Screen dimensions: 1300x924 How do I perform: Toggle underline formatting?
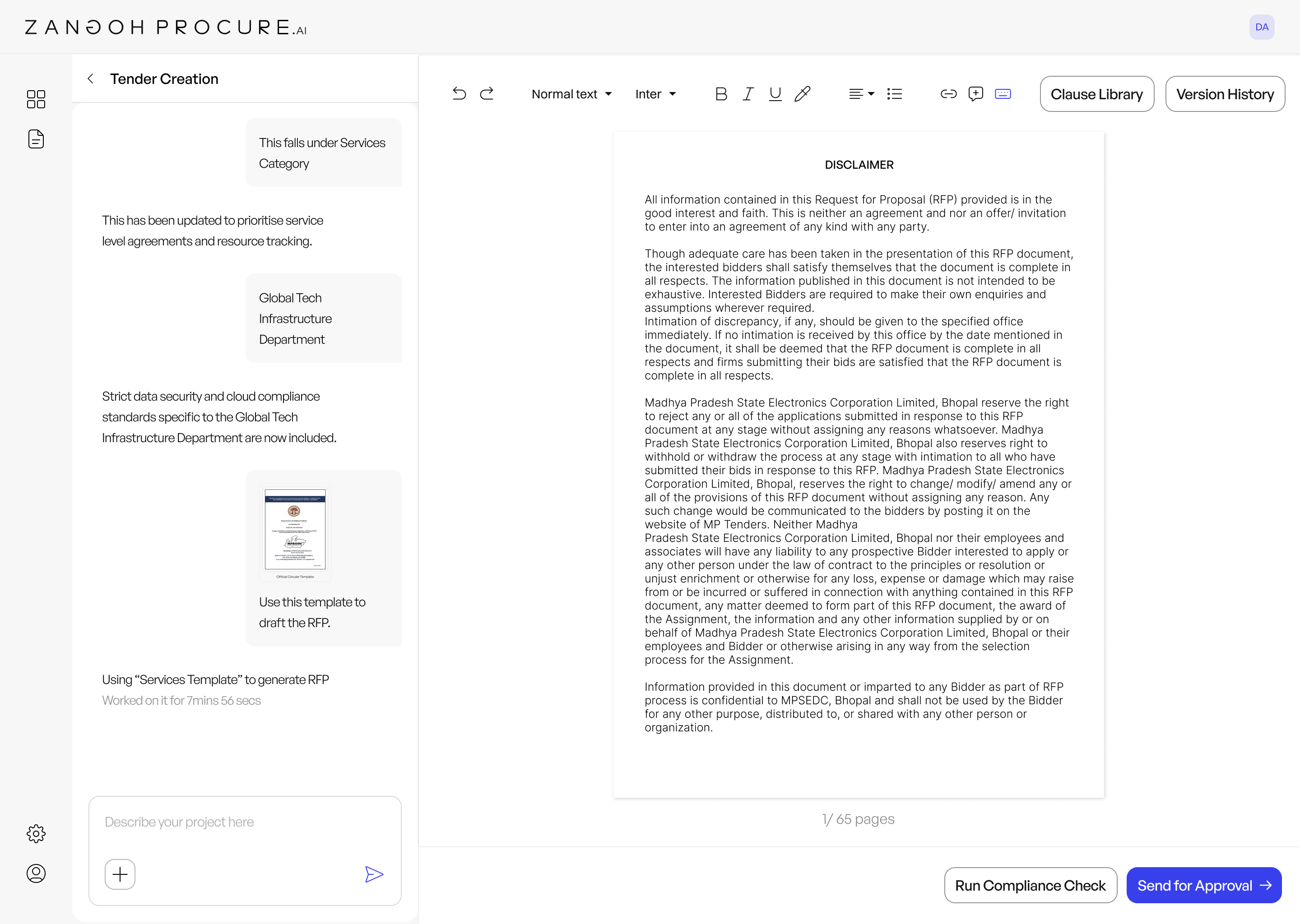click(775, 94)
